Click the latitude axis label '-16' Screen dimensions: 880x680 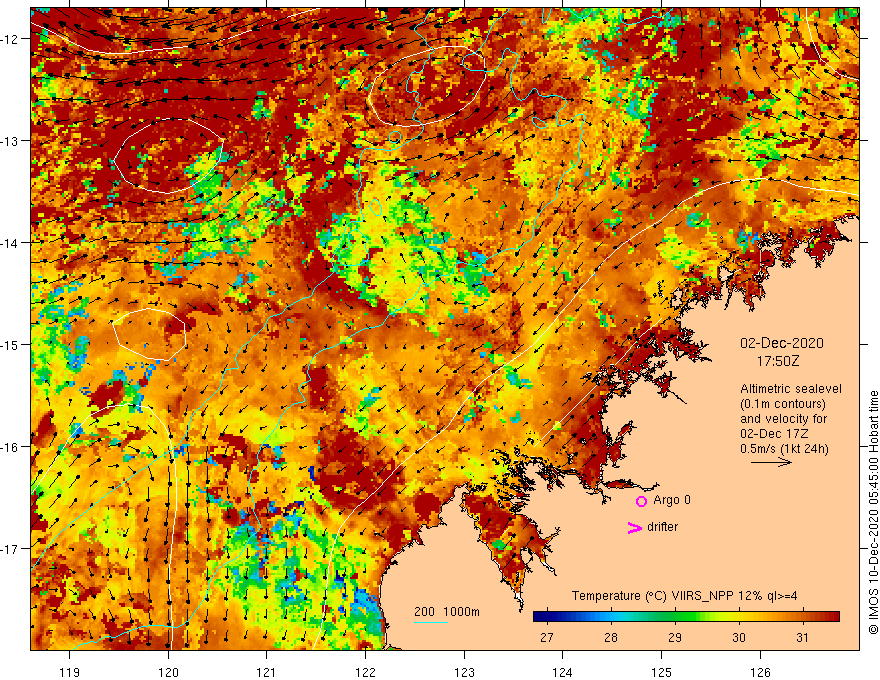tap(10, 447)
